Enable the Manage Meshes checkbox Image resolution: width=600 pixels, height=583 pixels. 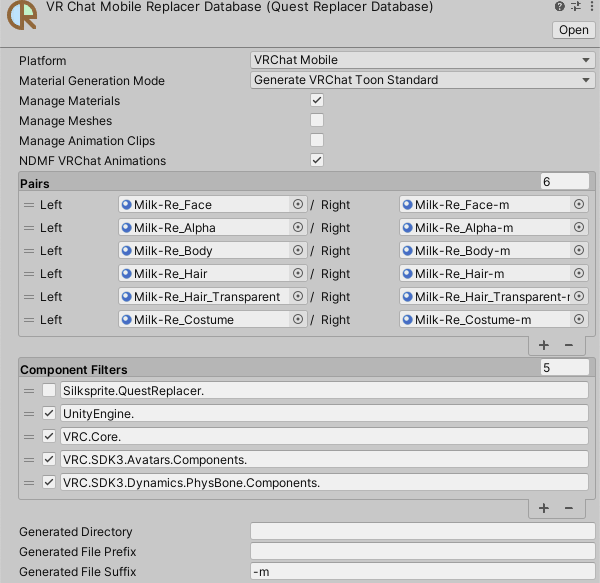pos(317,121)
